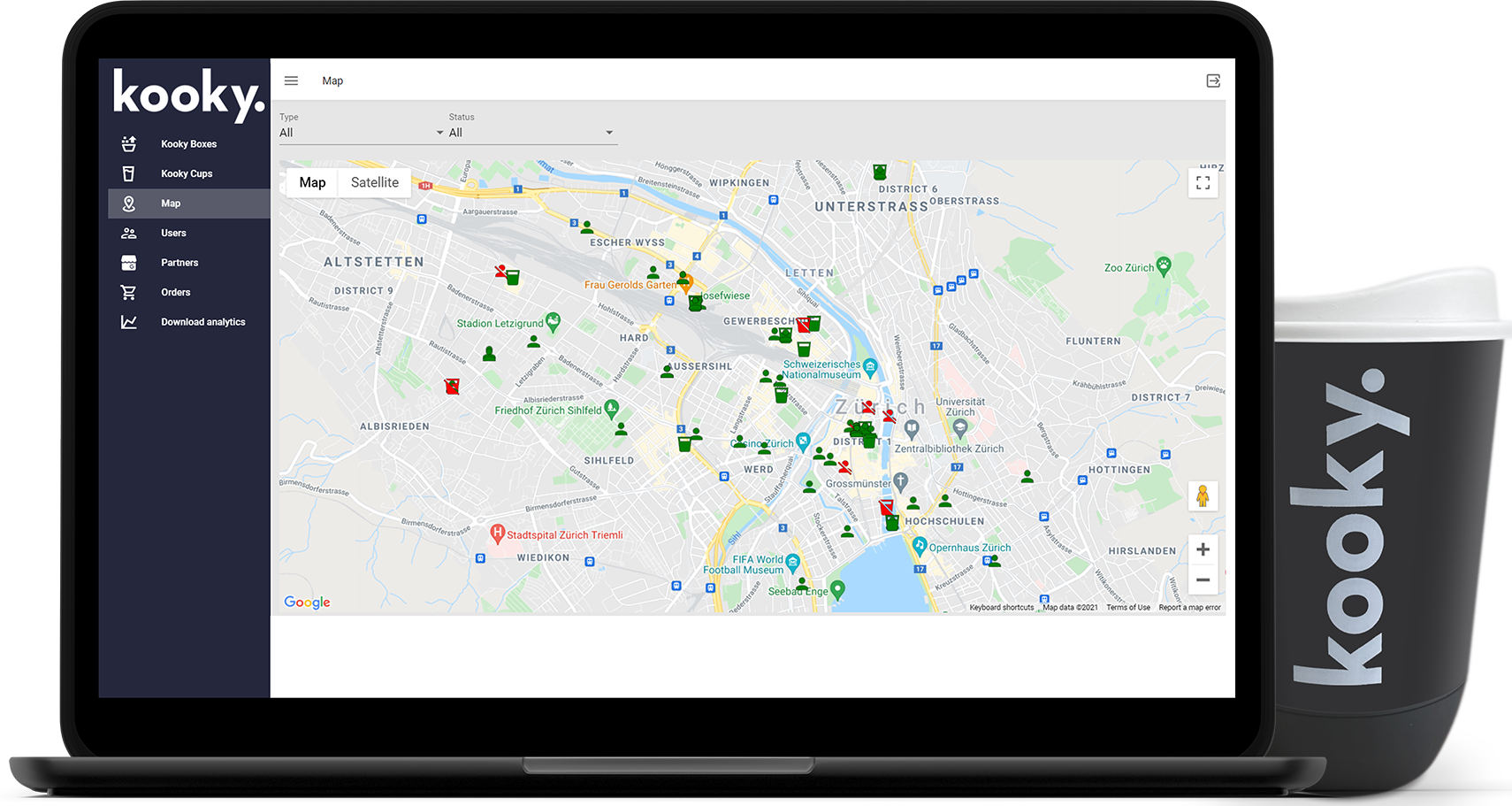
Task: Switch to Map view tab
Action: tap(312, 182)
